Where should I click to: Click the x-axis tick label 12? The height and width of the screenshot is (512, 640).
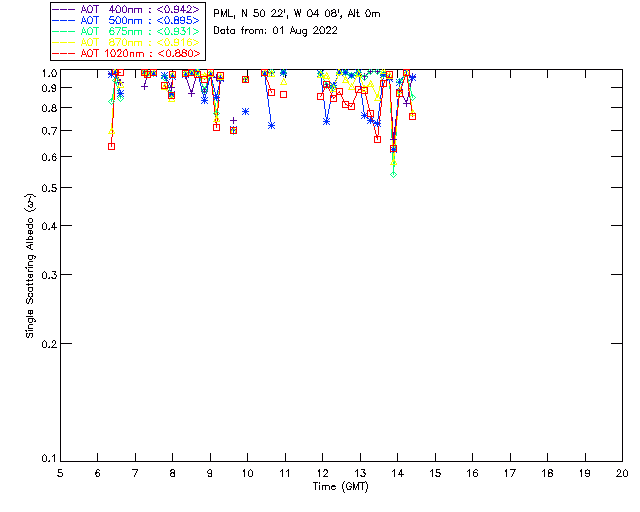(322, 473)
